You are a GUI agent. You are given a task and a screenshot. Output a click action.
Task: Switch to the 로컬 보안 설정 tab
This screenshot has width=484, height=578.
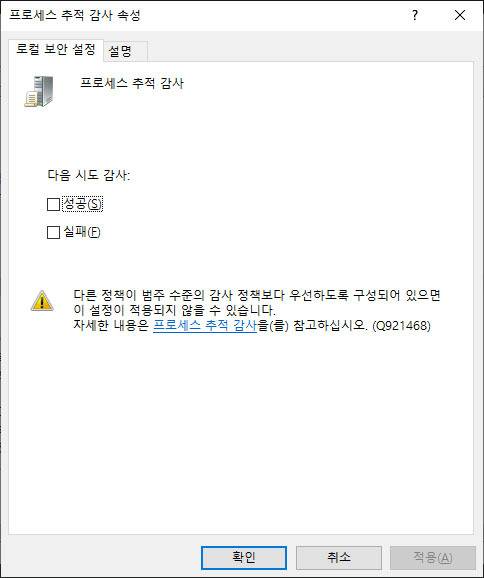point(56,49)
